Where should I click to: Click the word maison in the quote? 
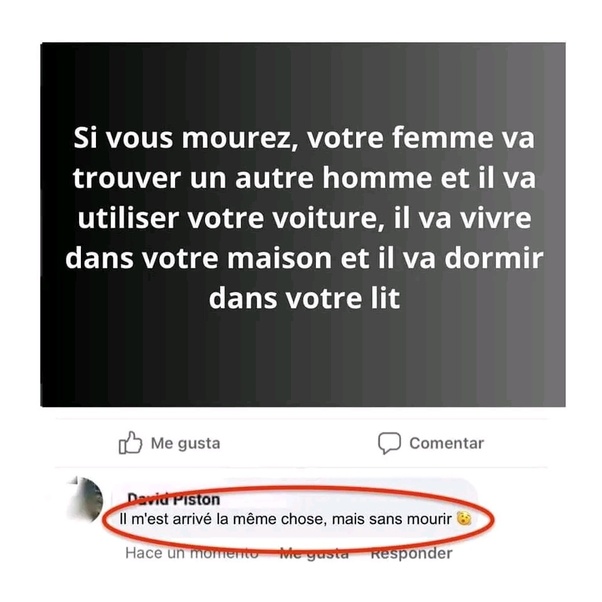[279, 258]
